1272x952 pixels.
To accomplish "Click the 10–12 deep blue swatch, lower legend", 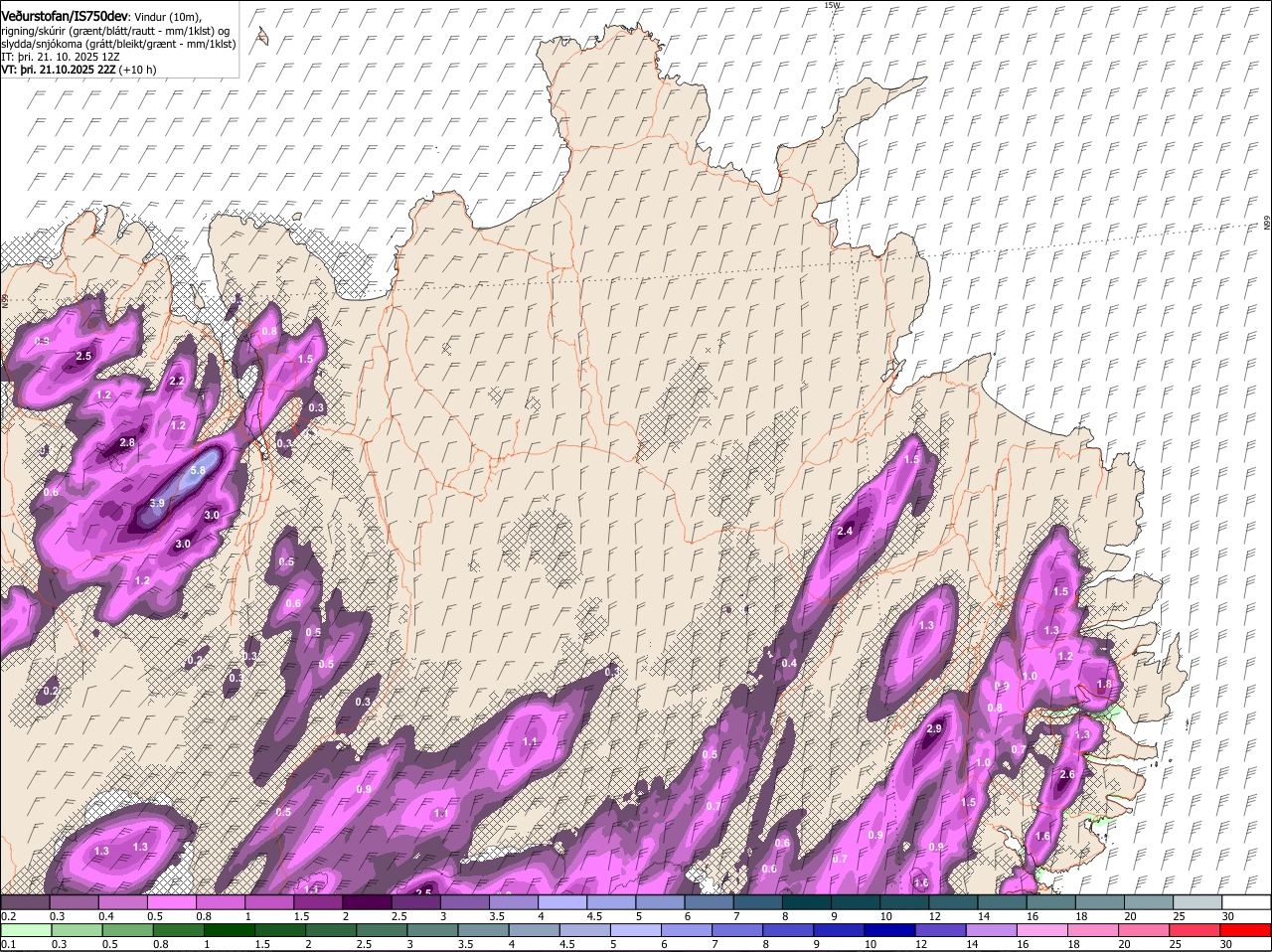I will 889,930.
